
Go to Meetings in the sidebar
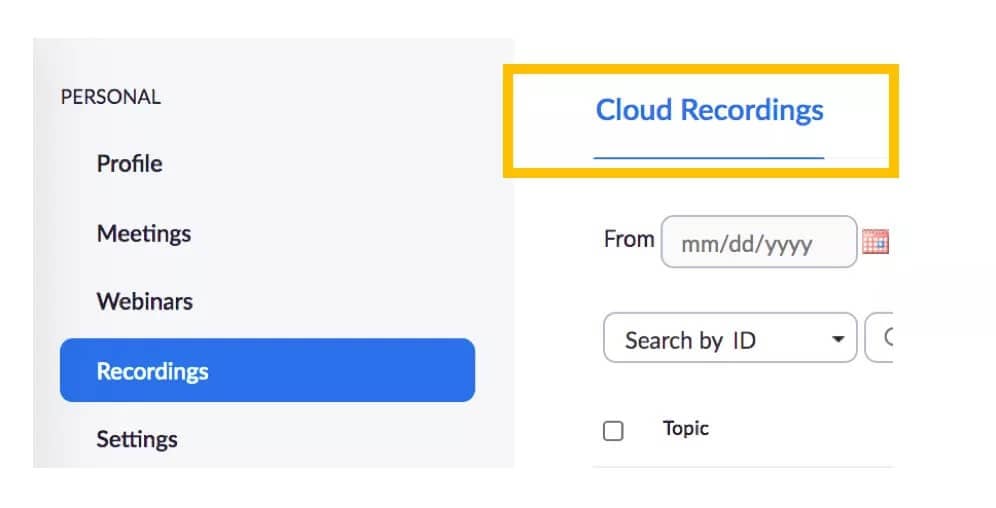pos(143,234)
